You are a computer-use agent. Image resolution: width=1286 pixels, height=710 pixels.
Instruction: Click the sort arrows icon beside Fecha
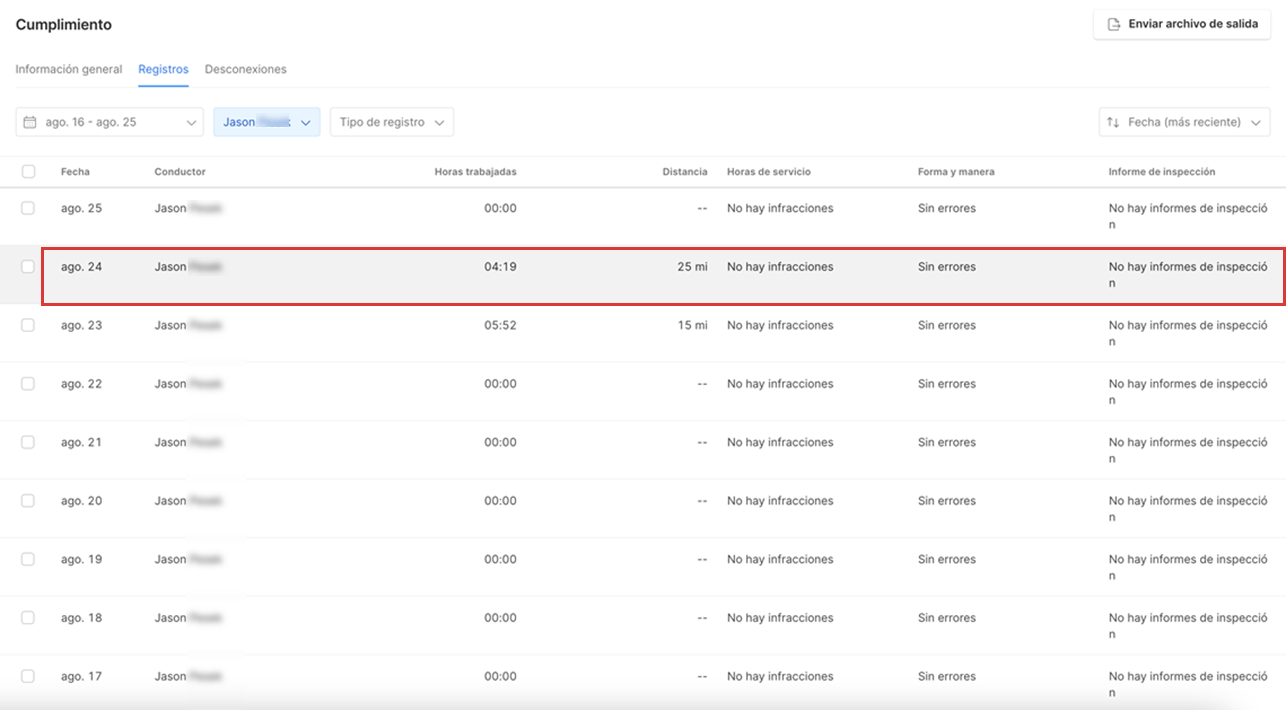[x=1113, y=122]
